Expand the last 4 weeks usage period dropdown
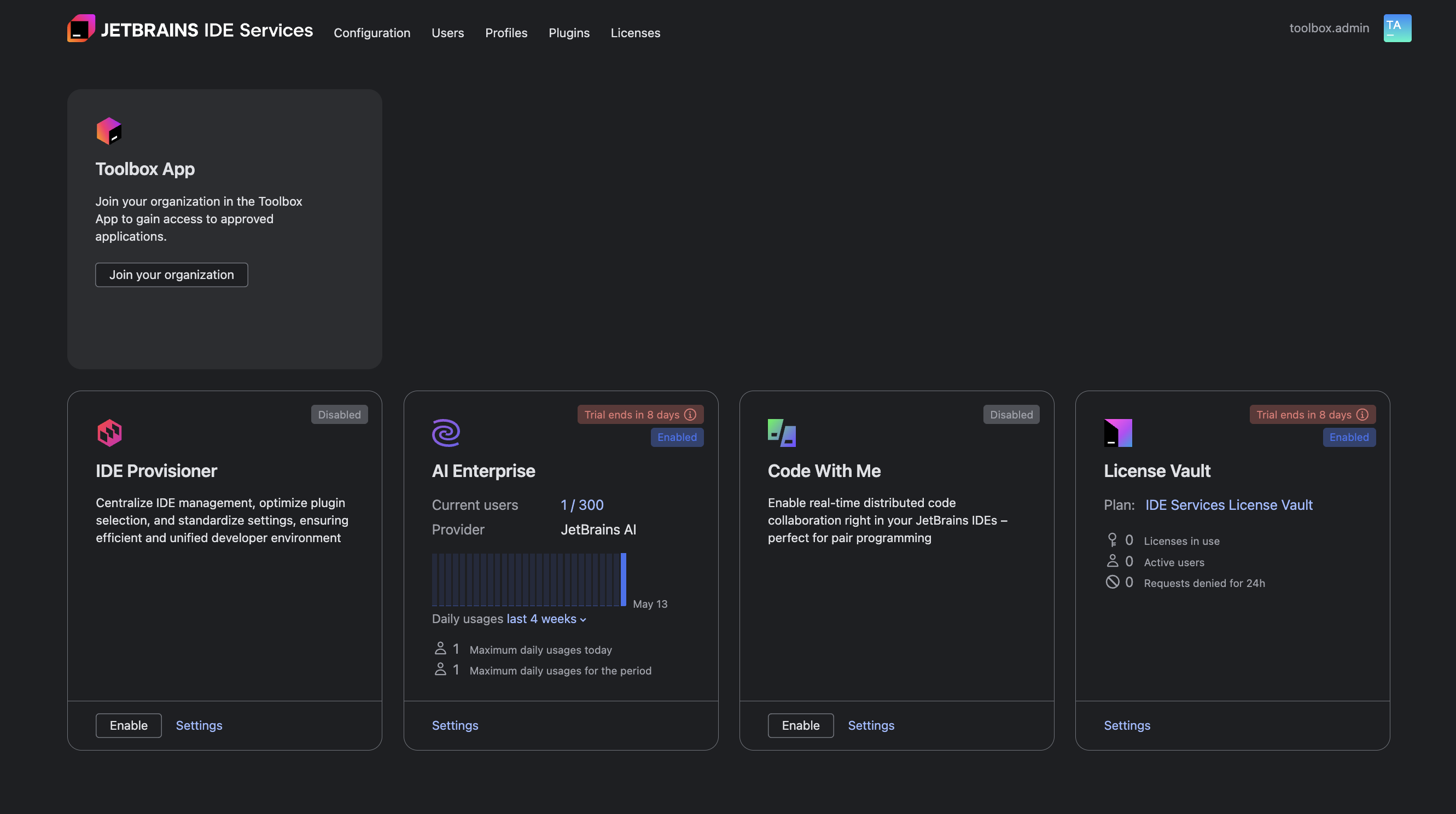This screenshot has height=814, width=1456. pos(545,619)
